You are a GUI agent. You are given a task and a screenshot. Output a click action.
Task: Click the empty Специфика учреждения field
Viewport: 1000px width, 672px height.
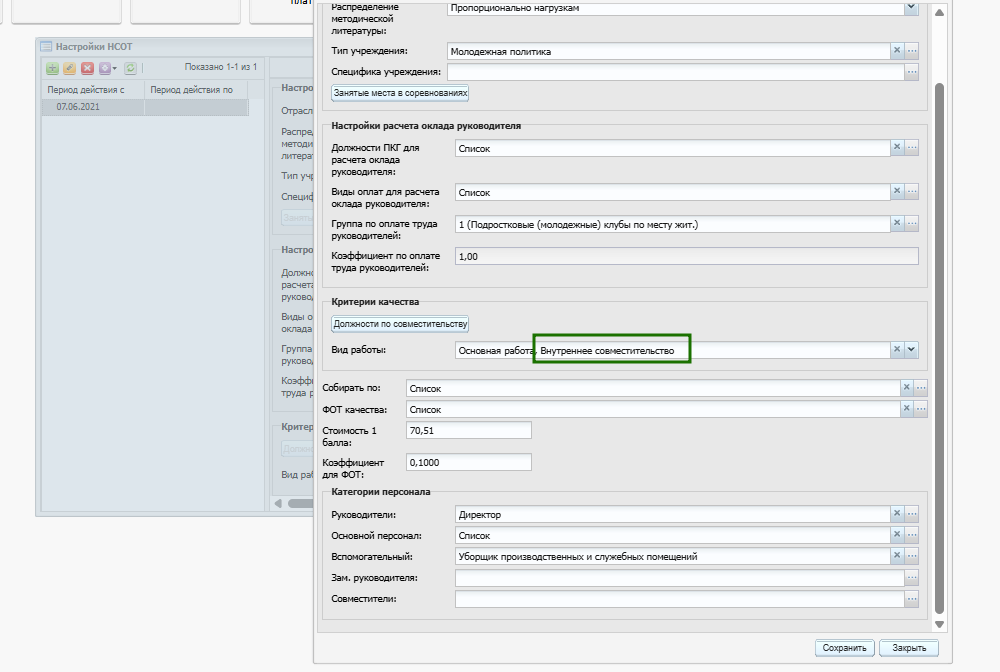coord(676,72)
